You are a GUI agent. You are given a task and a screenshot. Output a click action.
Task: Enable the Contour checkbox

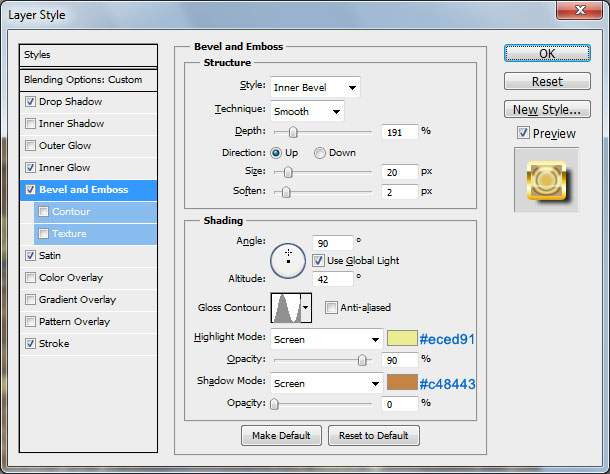click(x=43, y=211)
